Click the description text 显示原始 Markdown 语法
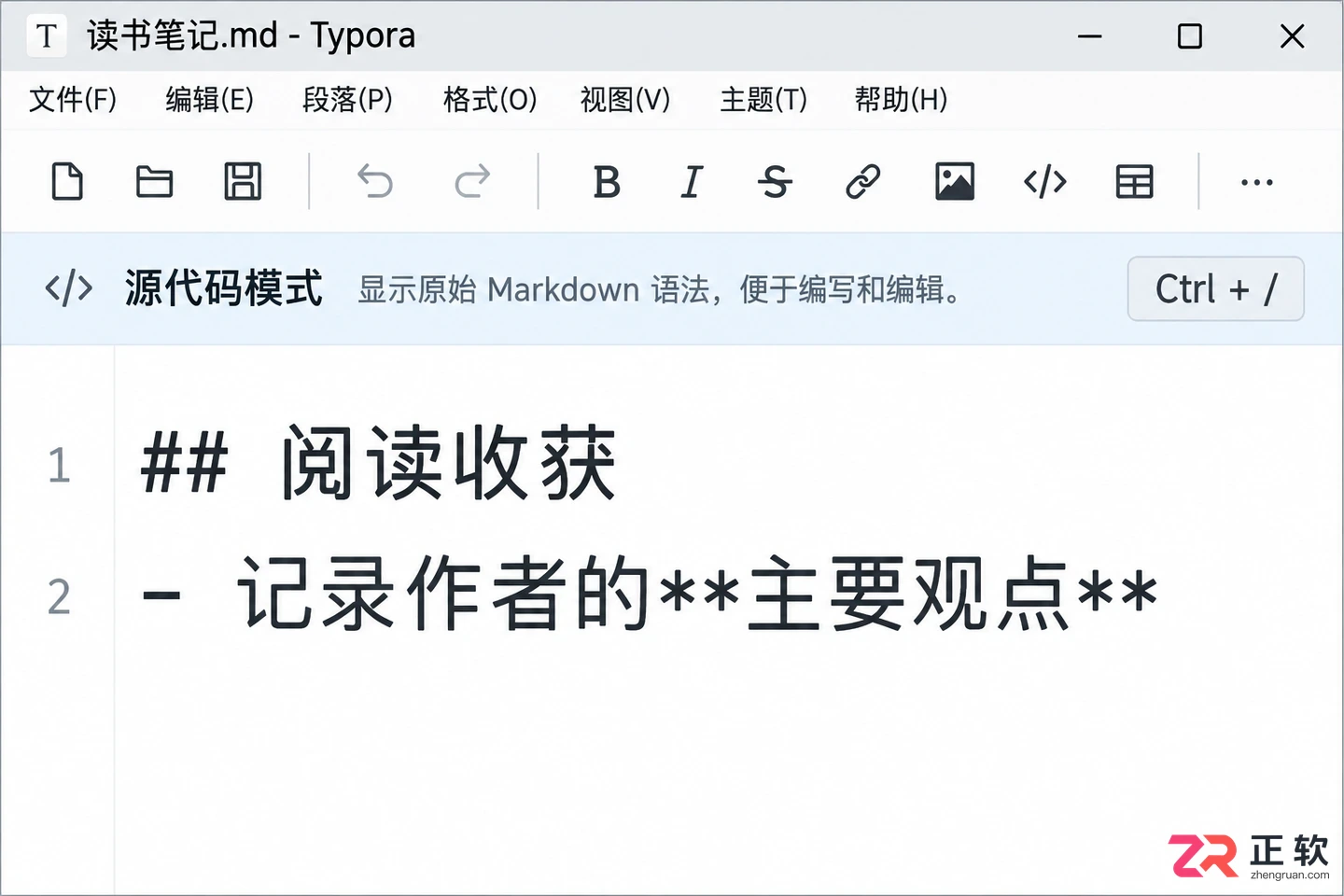 tap(534, 289)
